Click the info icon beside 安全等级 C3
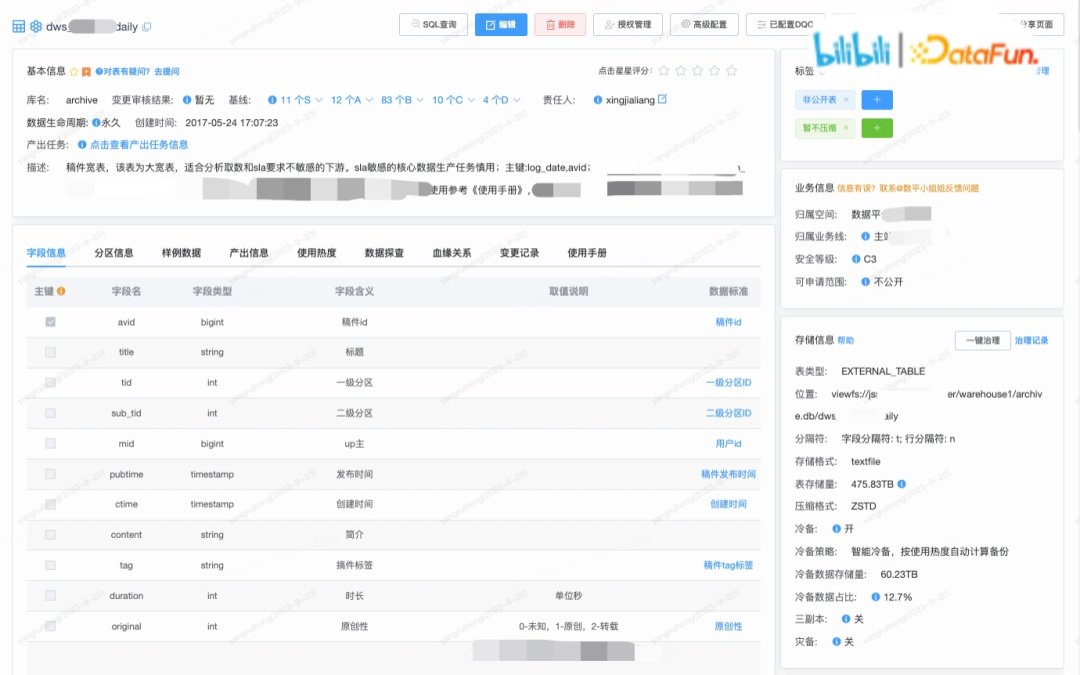Viewport: 1080px width, 675px height. pos(854,259)
